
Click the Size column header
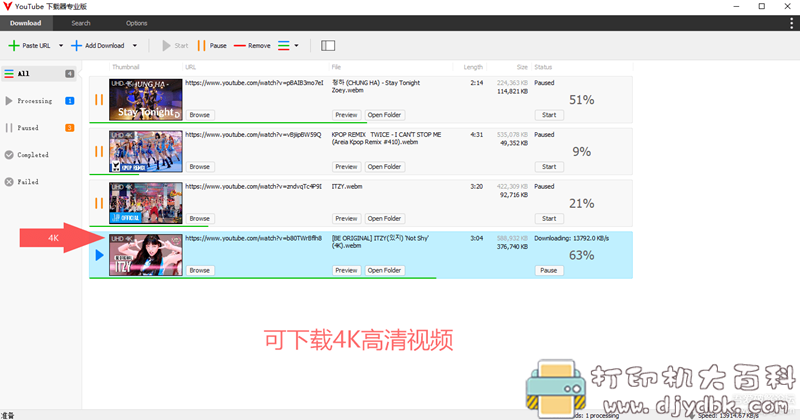522,67
